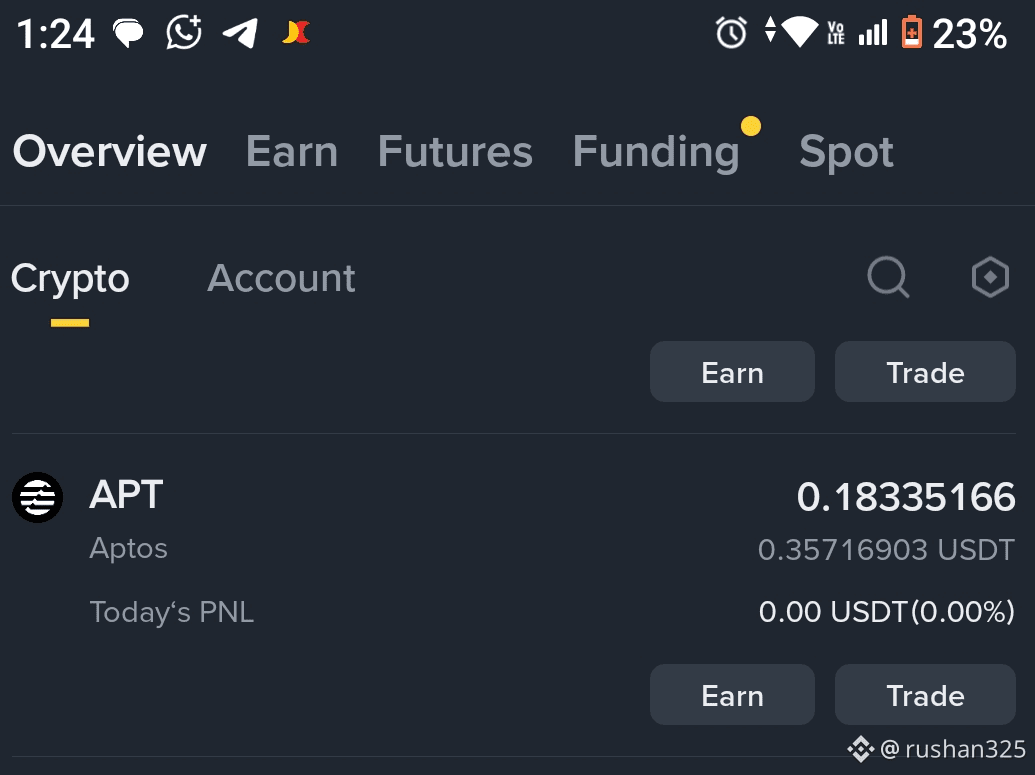Open the Funding tab with notification dot
Screen dimensions: 1035x775
coord(656,151)
